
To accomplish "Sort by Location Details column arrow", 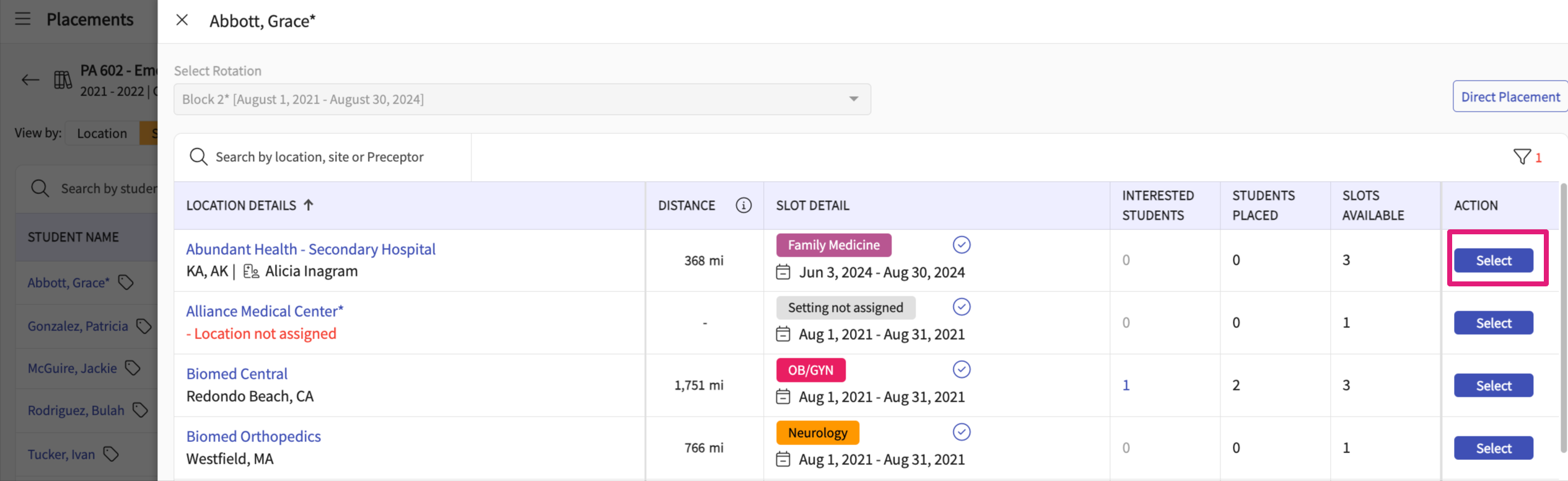I will [x=309, y=205].
